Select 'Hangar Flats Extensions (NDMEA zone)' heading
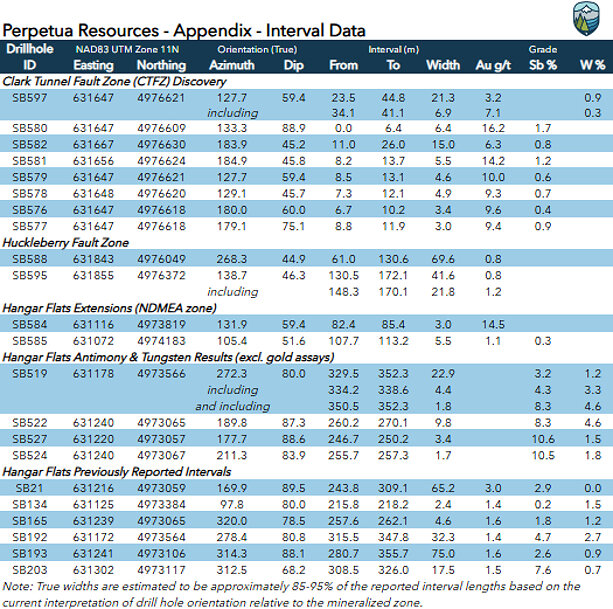Viewport: 613px width, 609px height. (109, 308)
